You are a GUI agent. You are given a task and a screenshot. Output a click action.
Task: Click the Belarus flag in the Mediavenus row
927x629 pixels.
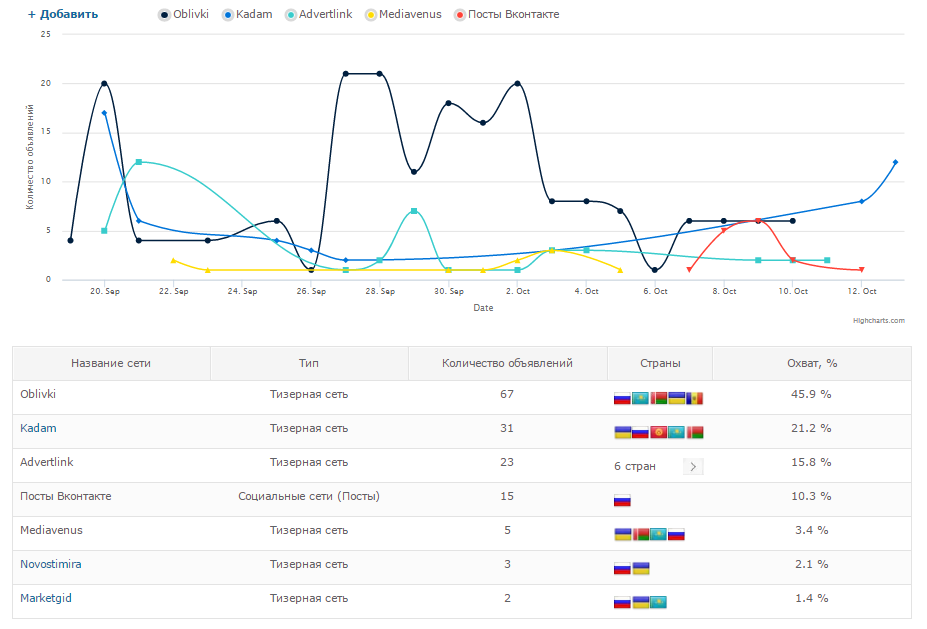coord(640,534)
